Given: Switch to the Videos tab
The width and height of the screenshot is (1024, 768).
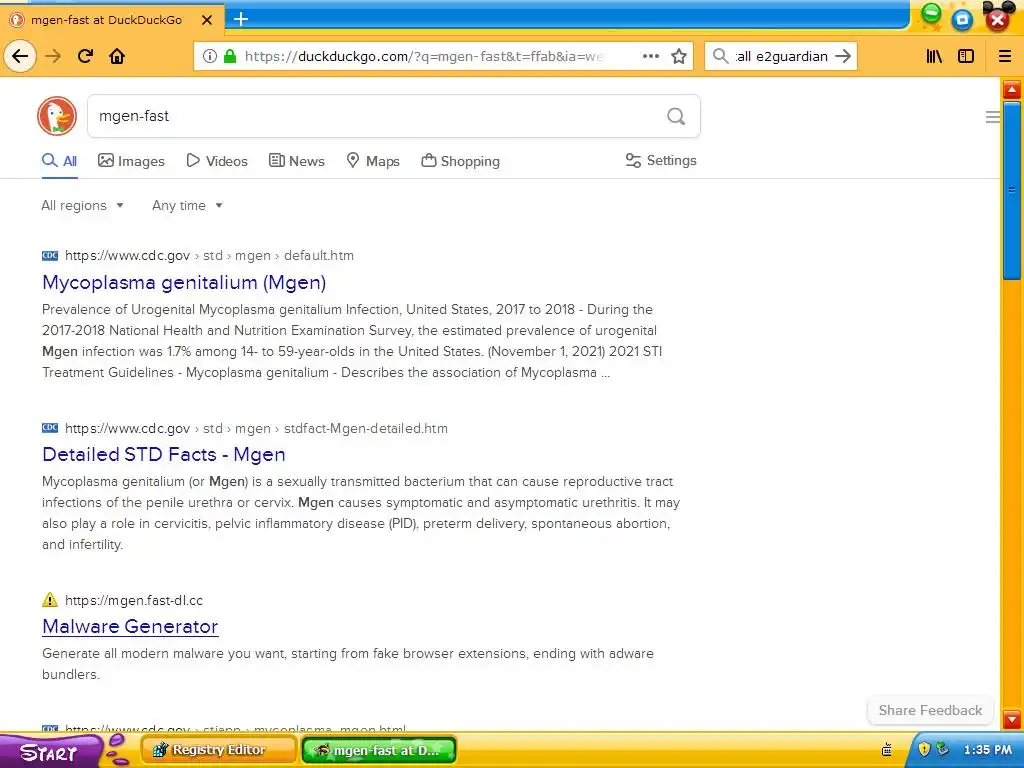Looking at the screenshot, I should point(217,161).
